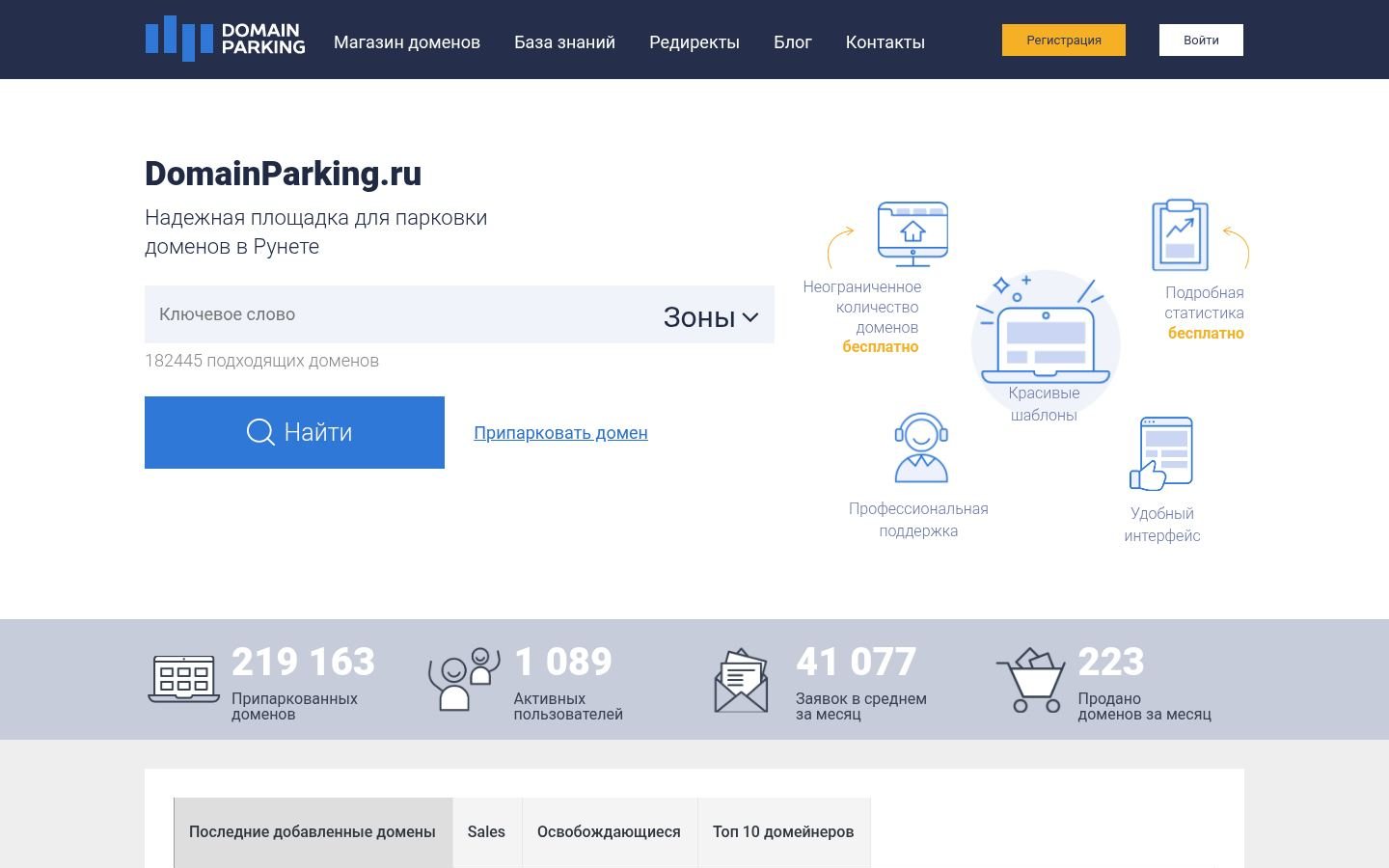Click the envelope requests icon
This screenshot has width=1389, height=868.
[741, 680]
